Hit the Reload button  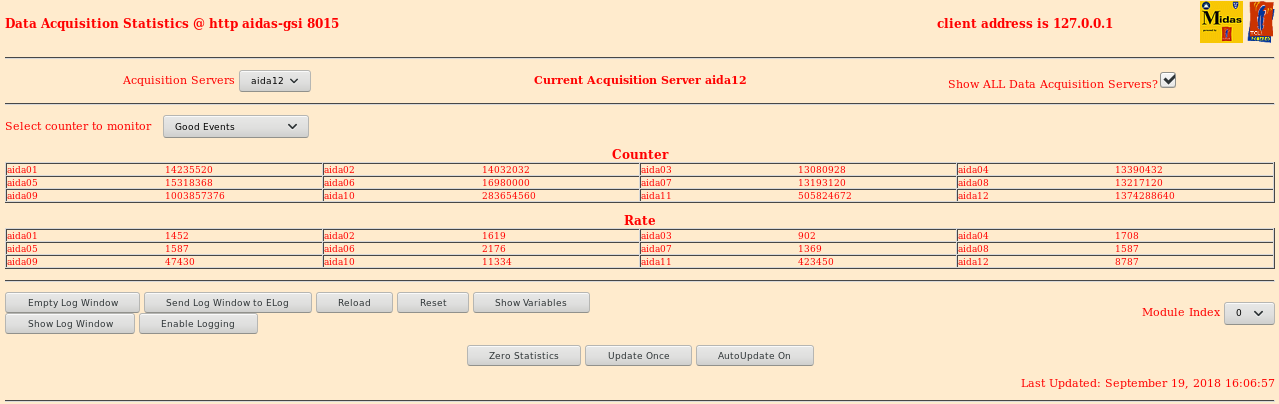tap(354, 302)
